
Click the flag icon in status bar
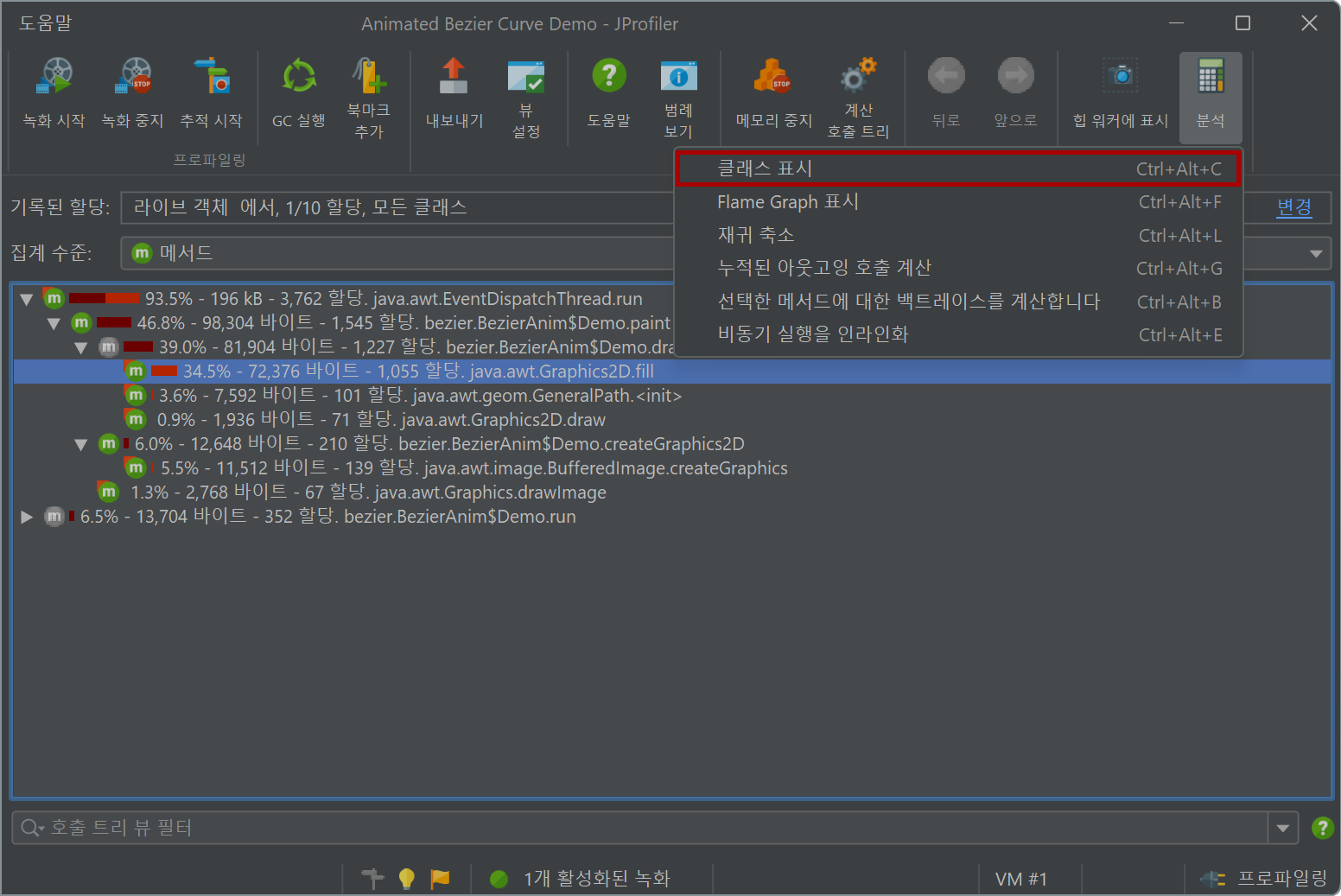[x=441, y=879]
